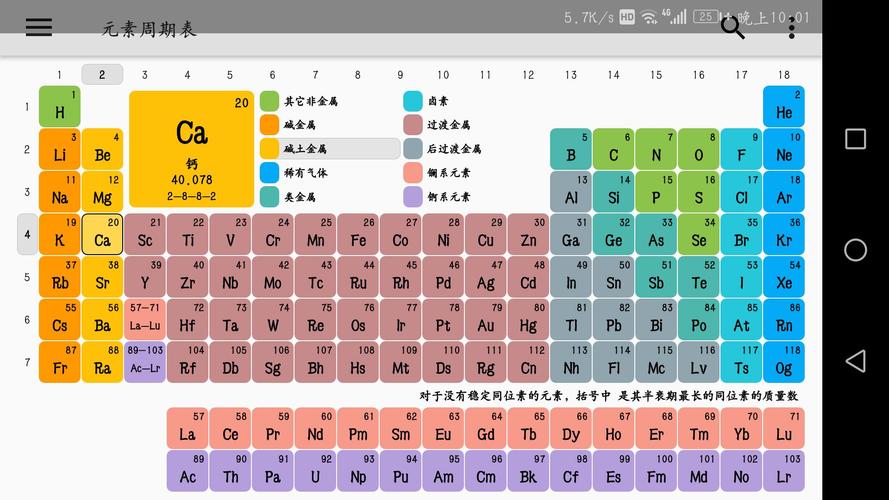Open the large Ca calcium detail card
The image size is (889, 500).
coord(192,149)
